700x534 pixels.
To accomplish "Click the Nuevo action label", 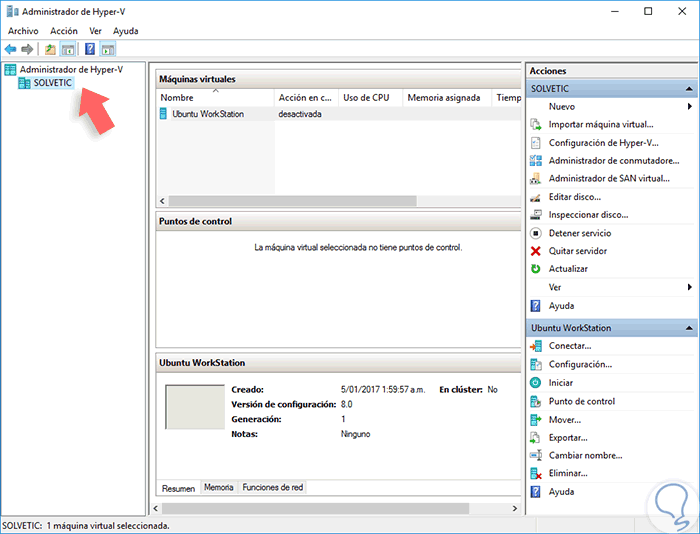I will point(562,107).
